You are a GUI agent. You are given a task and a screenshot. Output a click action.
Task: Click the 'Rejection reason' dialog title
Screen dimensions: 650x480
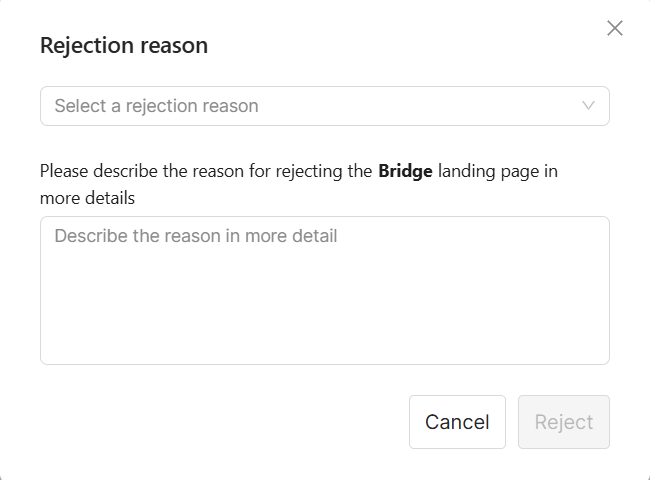click(123, 45)
